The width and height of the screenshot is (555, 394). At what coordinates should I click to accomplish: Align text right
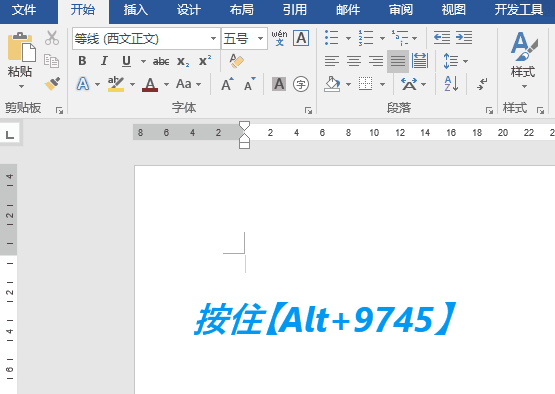click(376, 61)
